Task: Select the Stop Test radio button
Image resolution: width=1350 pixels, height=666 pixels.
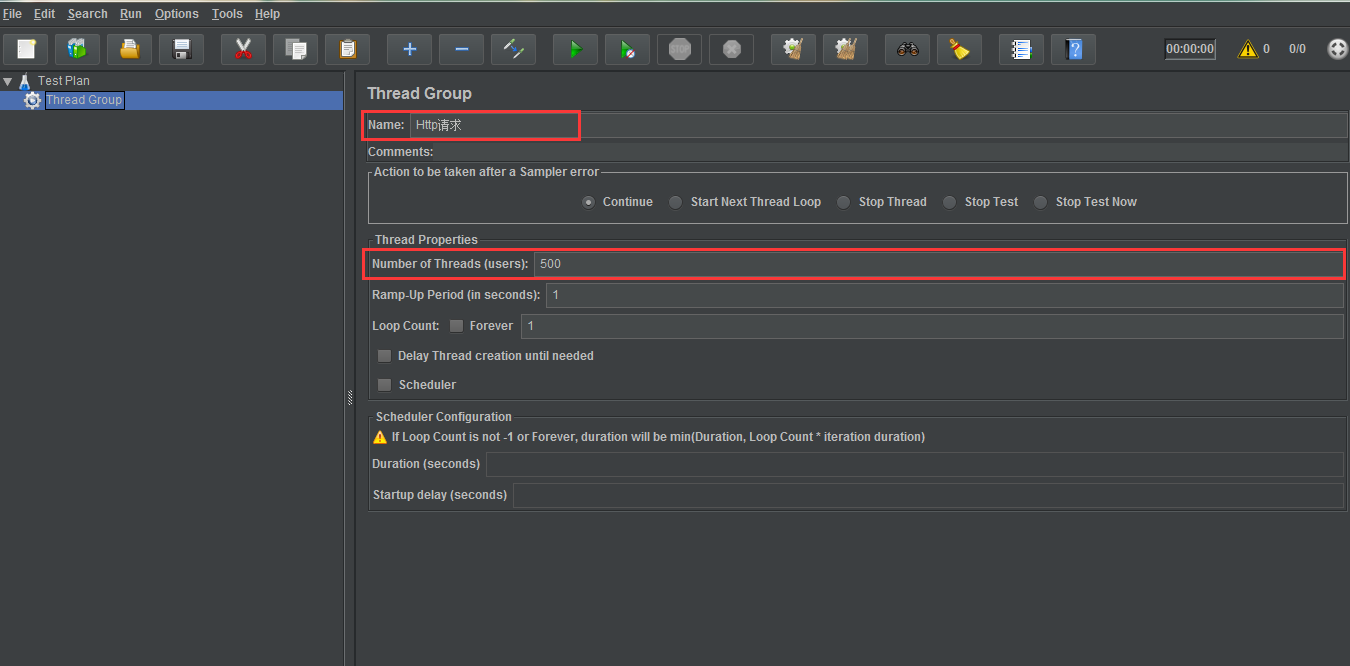Action: 950,202
